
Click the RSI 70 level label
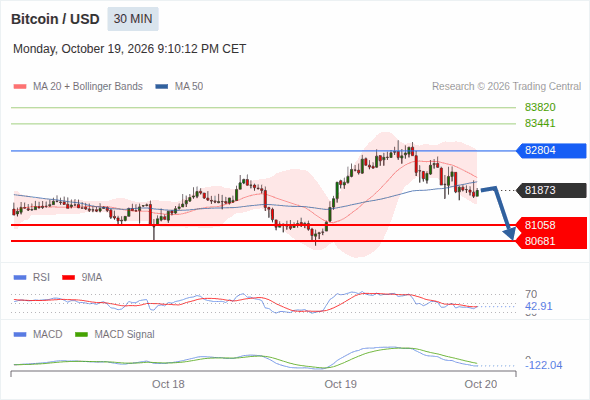pos(531,294)
